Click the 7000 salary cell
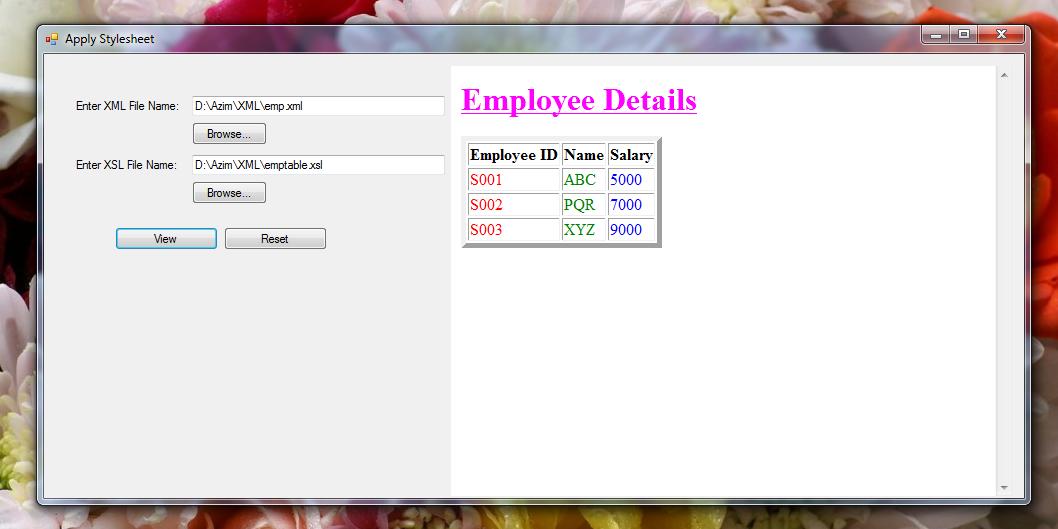 click(x=632, y=205)
